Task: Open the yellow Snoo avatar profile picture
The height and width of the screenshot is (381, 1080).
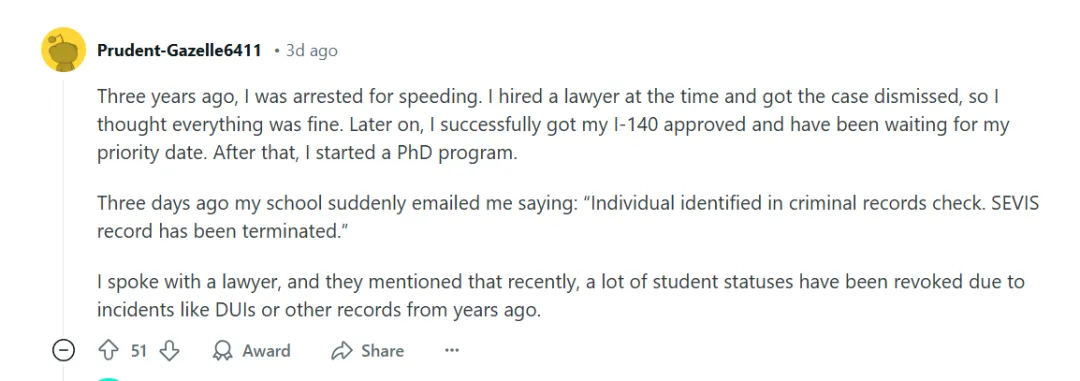Action: tap(63, 50)
